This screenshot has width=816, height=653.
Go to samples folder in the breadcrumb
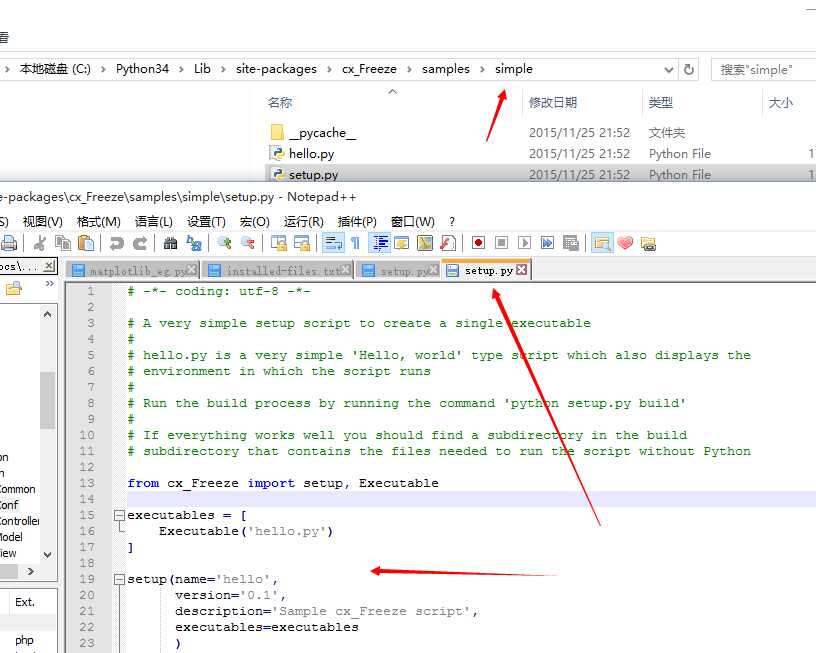pyautogui.click(x=446, y=69)
